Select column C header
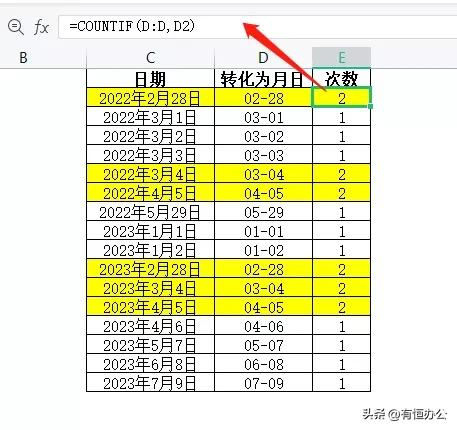This screenshot has height=430, width=457. [x=150, y=58]
